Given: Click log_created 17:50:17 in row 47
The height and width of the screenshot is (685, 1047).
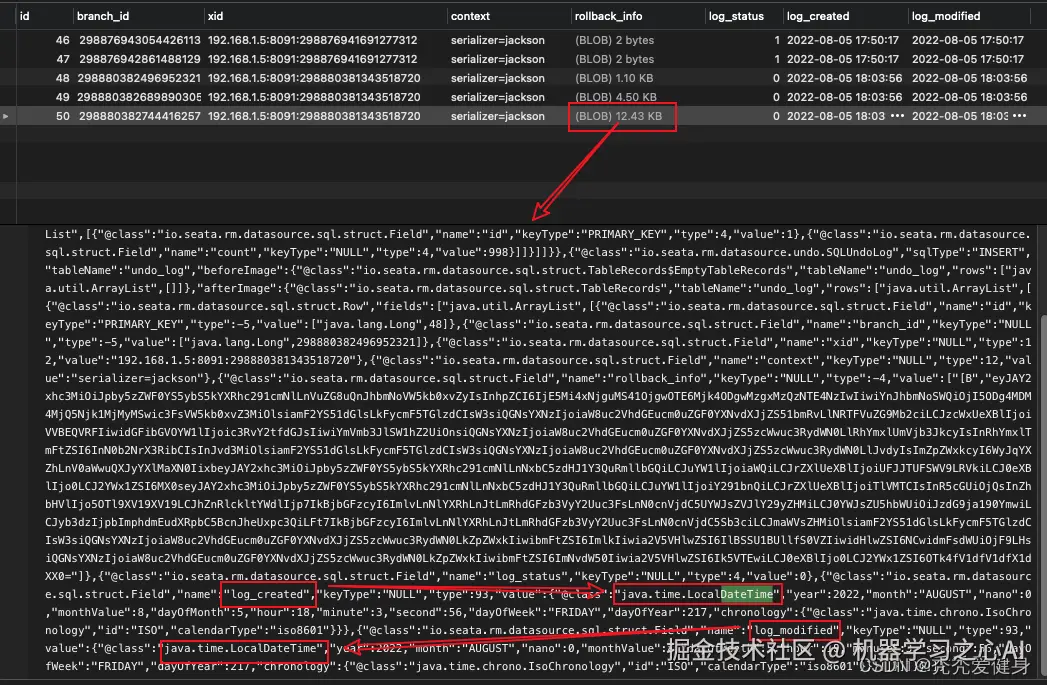Looking at the screenshot, I should coord(843,59).
